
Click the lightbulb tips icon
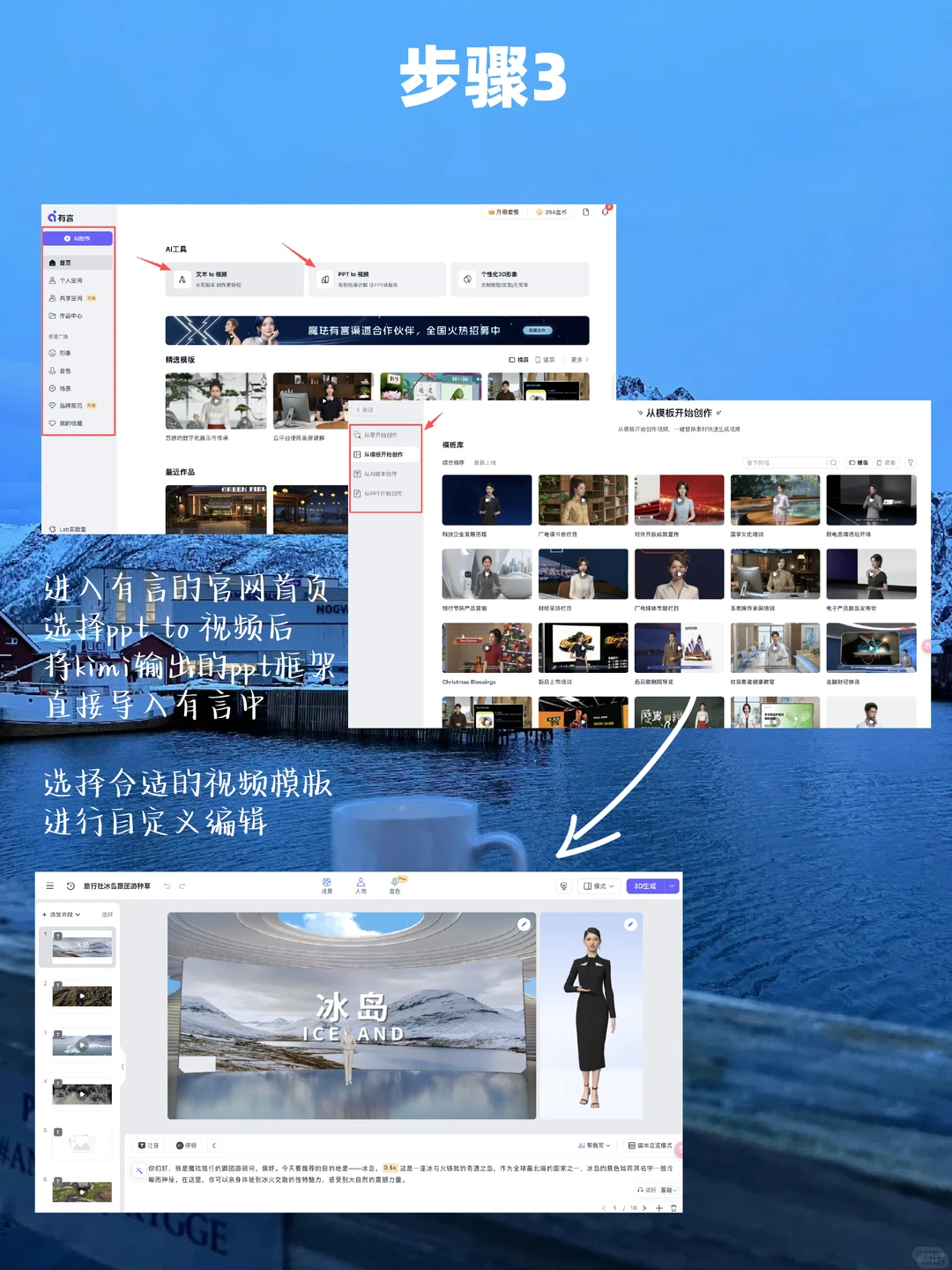(x=563, y=885)
